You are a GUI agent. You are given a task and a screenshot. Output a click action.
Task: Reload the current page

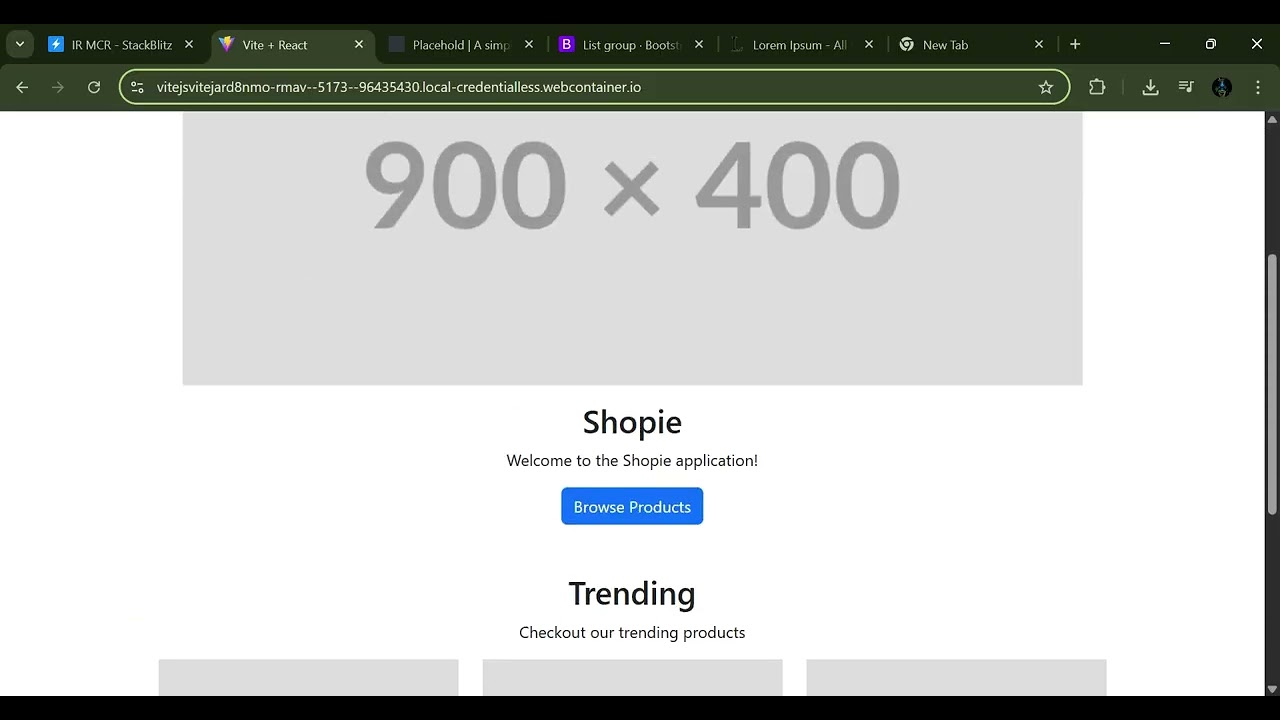click(x=94, y=87)
